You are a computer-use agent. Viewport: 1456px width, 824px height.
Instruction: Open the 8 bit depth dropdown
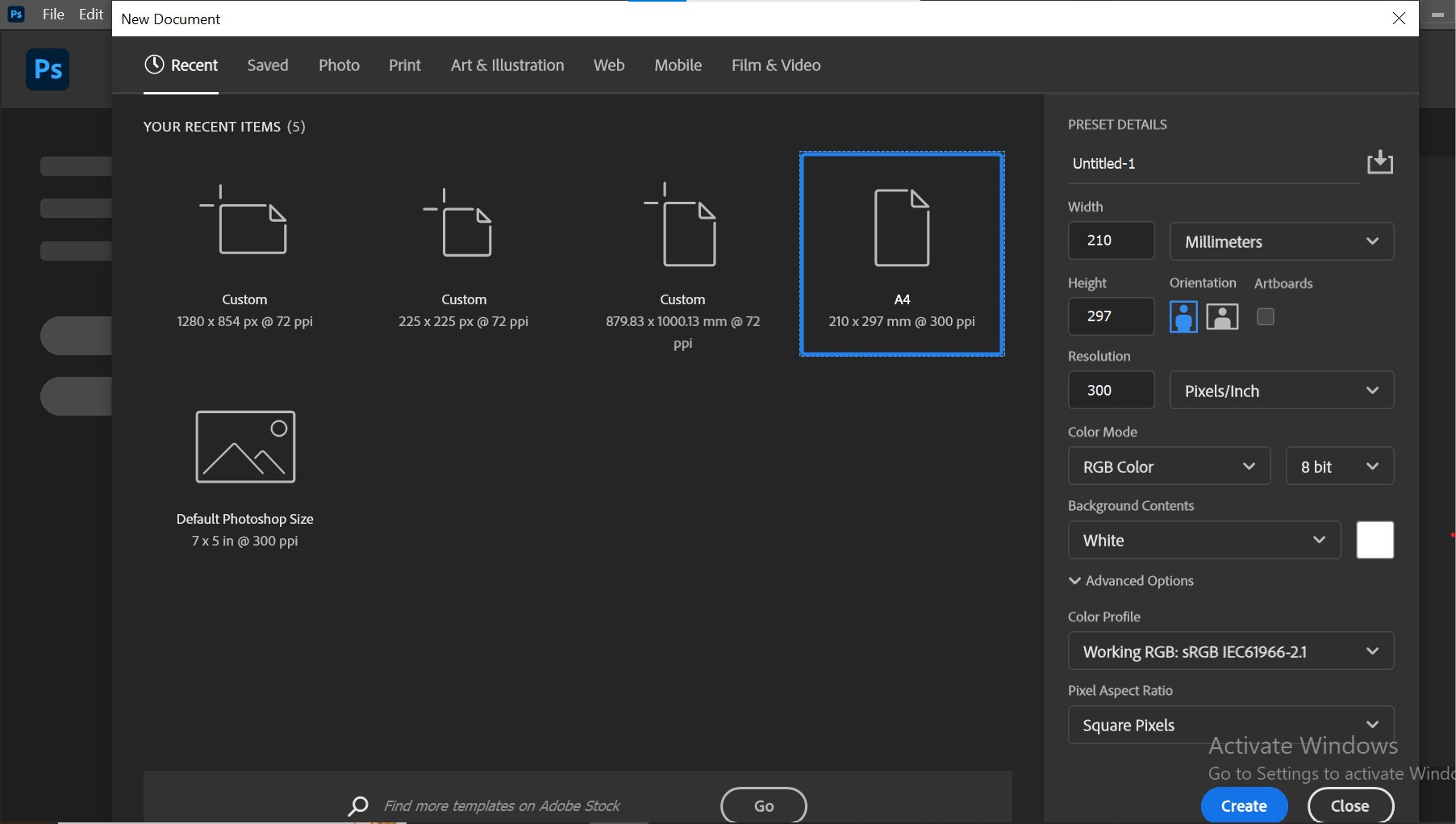pyautogui.click(x=1339, y=466)
